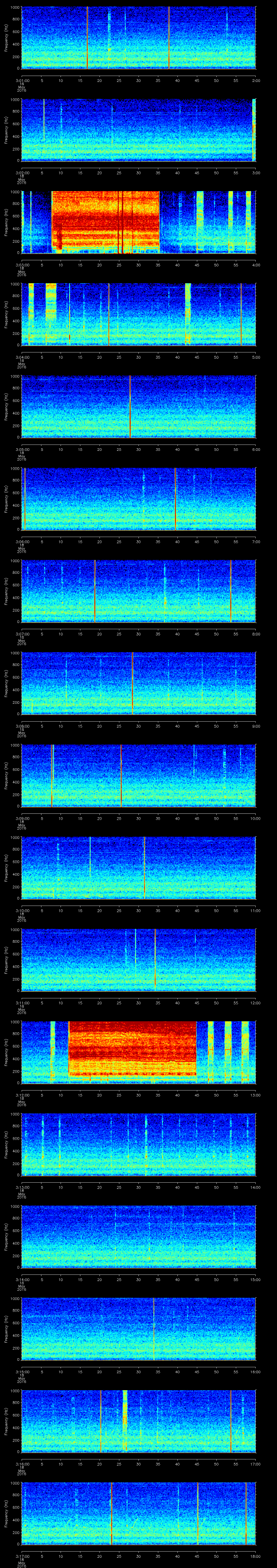Click the 3:09:00 start time label

point(22,818)
